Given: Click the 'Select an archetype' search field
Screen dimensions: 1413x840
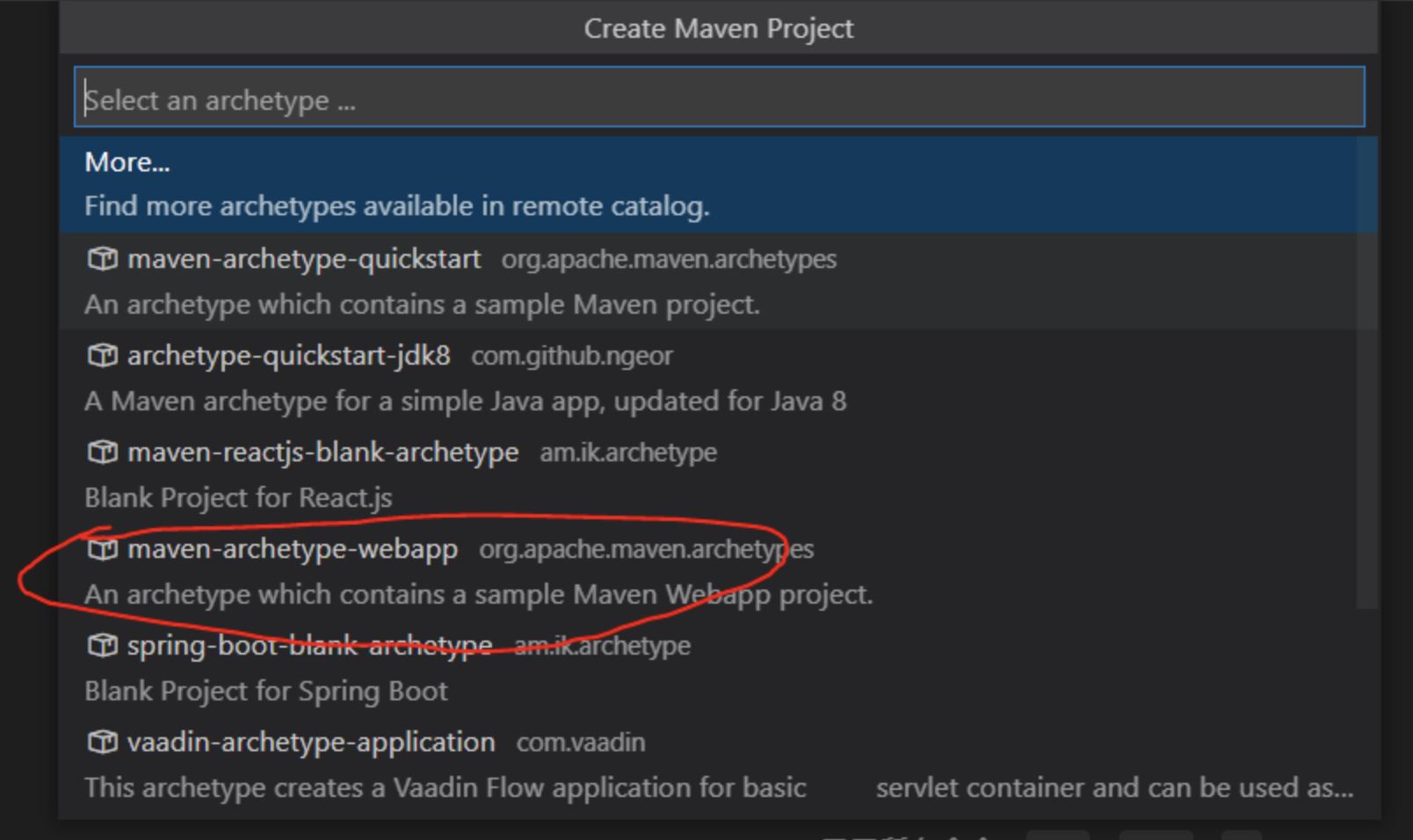Looking at the screenshot, I should coord(719,97).
